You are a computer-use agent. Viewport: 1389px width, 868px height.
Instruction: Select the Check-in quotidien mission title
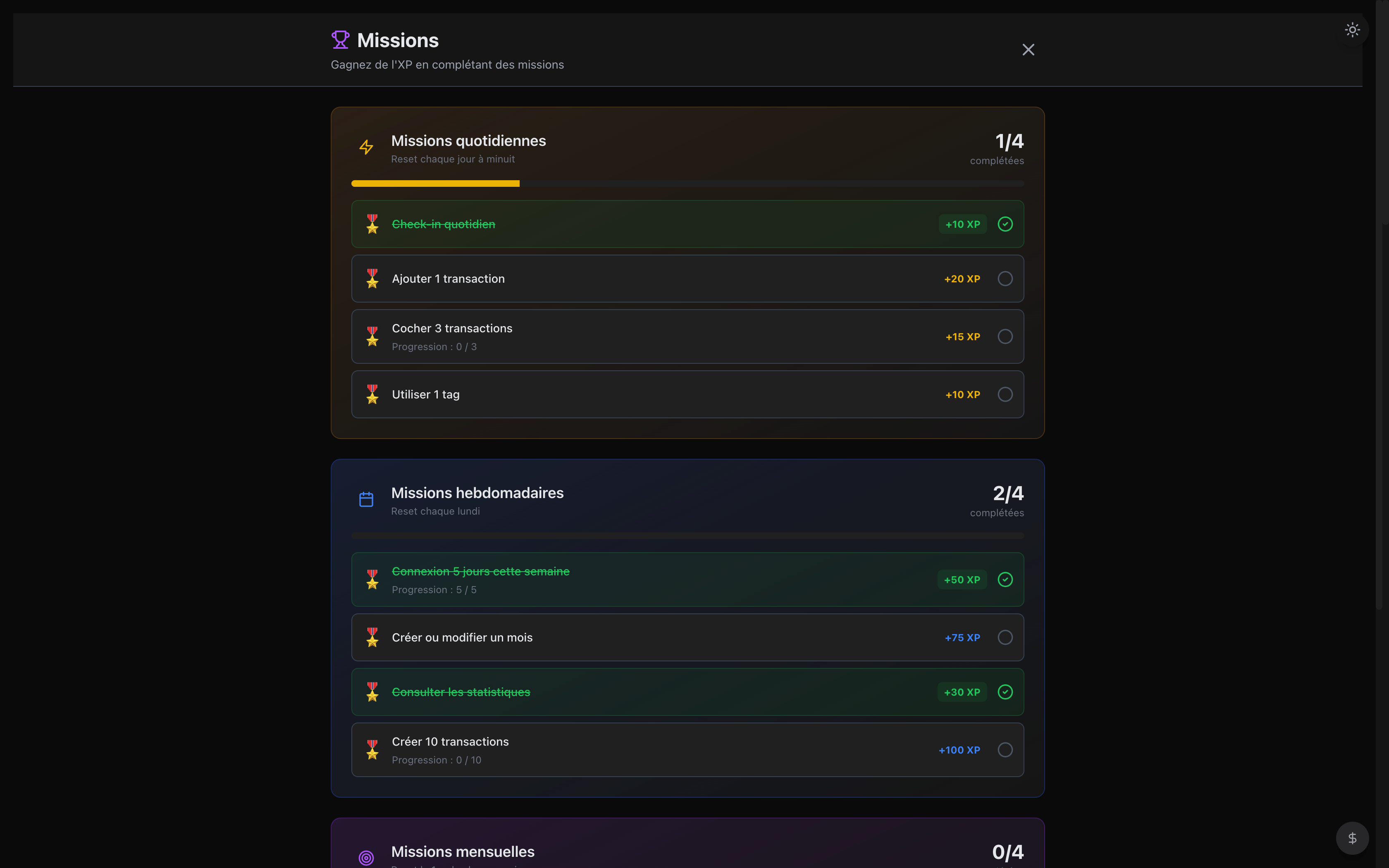click(443, 224)
